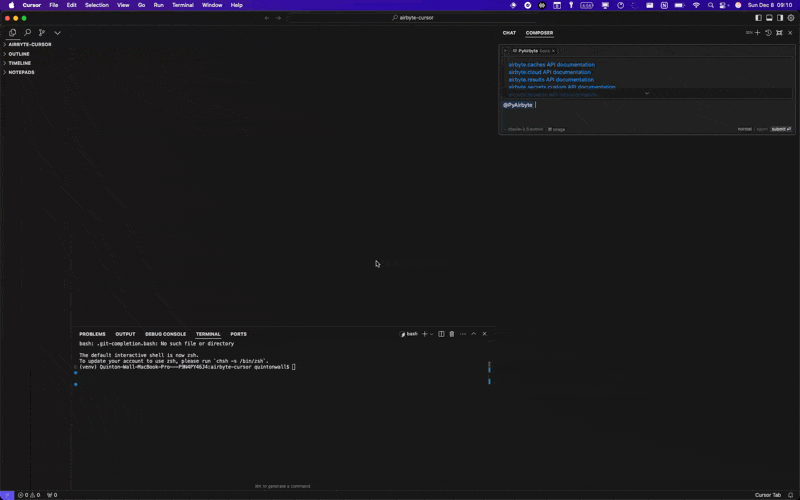This screenshot has width=800, height=500.
Task: Click the ports forwarded status item
Action: click(52, 495)
